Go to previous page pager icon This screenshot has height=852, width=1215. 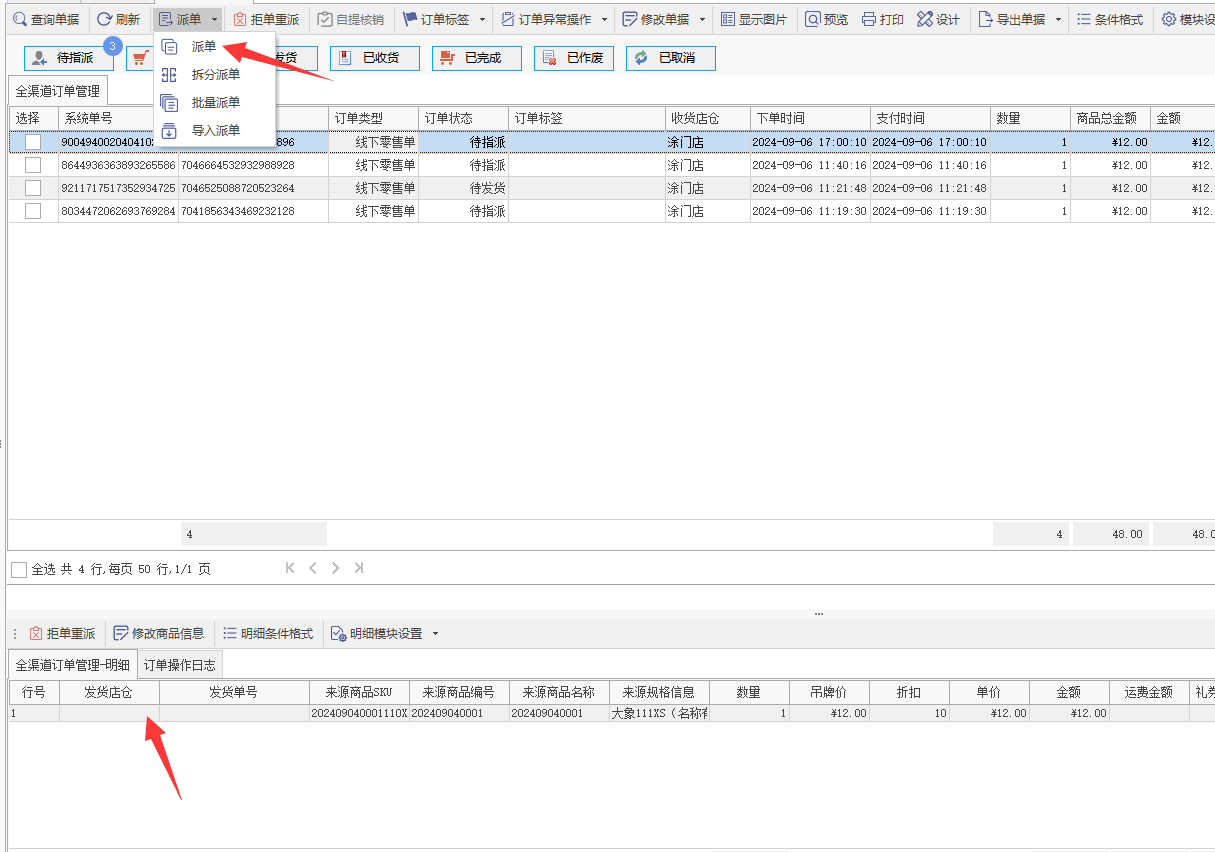point(313,568)
